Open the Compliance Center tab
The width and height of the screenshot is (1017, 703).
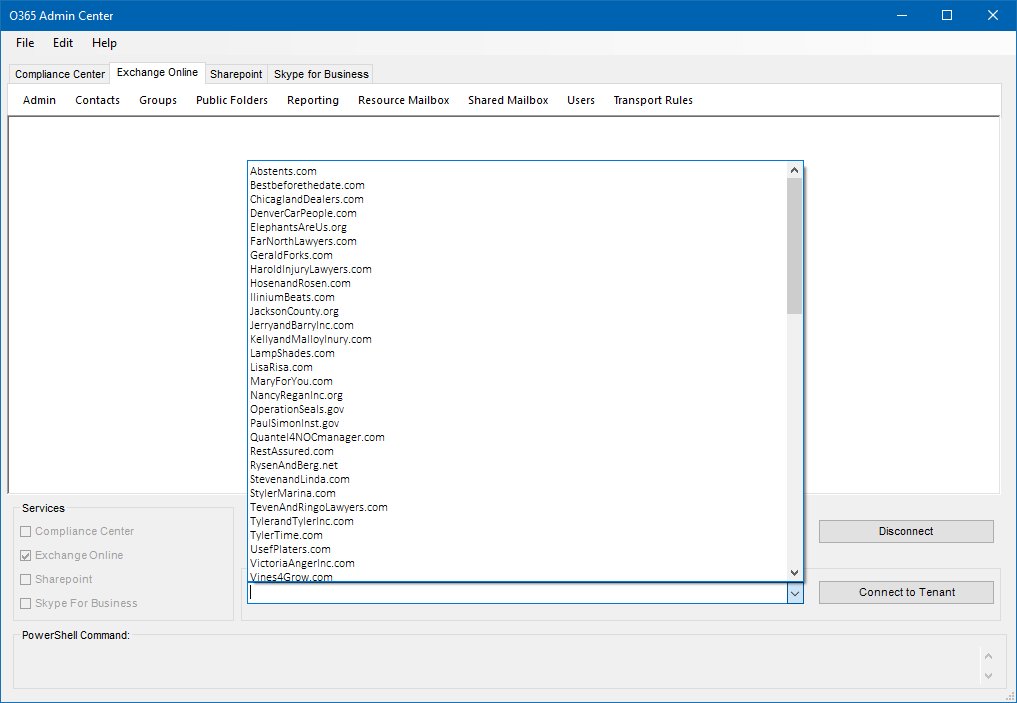(58, 73)
